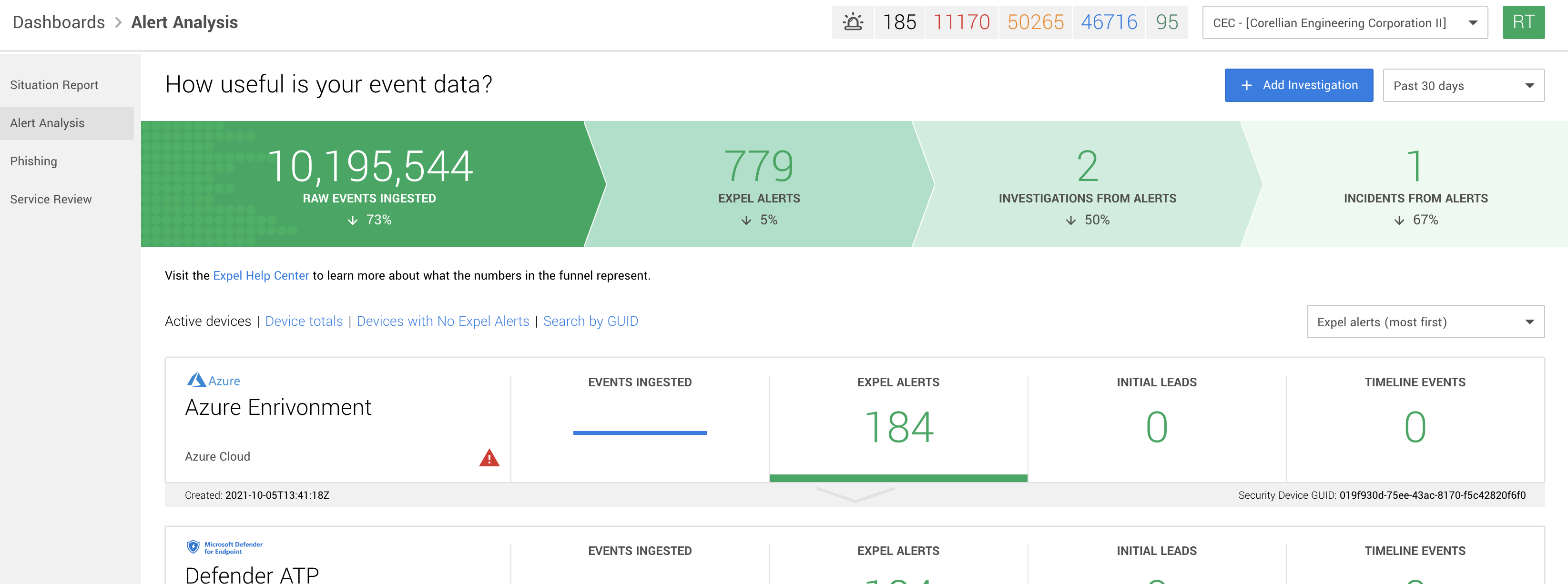
Task: Click the Add Investigation button
Action: [1298, 85]
